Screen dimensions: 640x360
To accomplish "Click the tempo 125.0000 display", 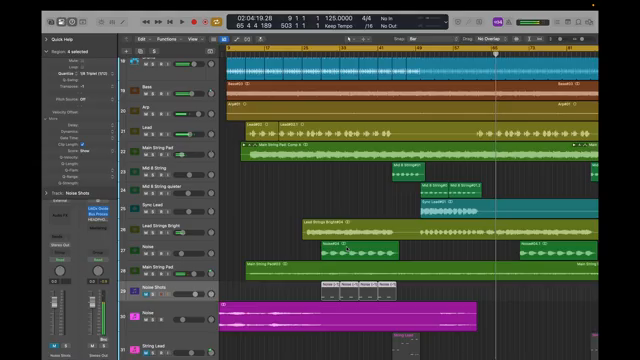I will (x=338, y=18).
